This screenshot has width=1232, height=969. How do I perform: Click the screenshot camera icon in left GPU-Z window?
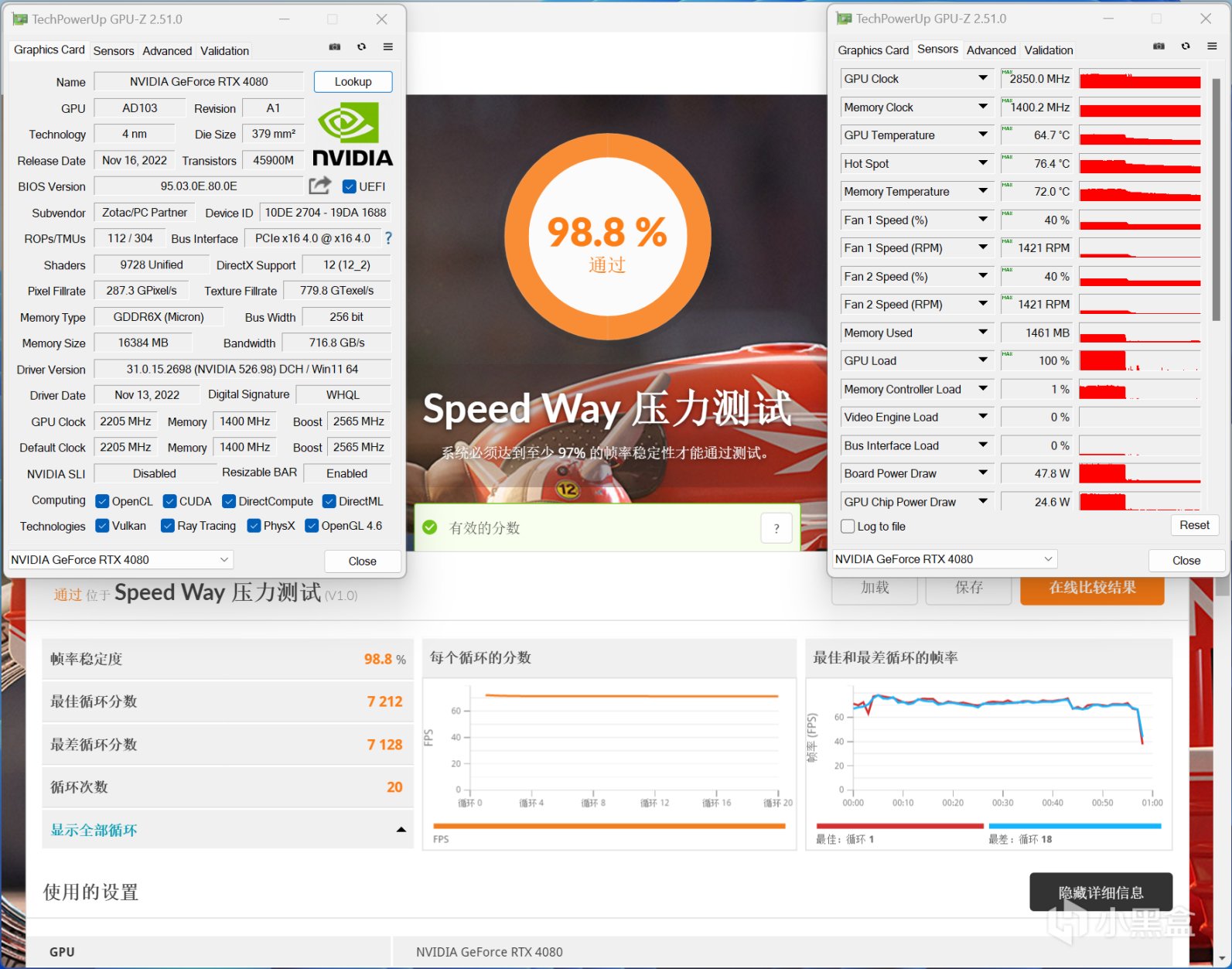335,47
